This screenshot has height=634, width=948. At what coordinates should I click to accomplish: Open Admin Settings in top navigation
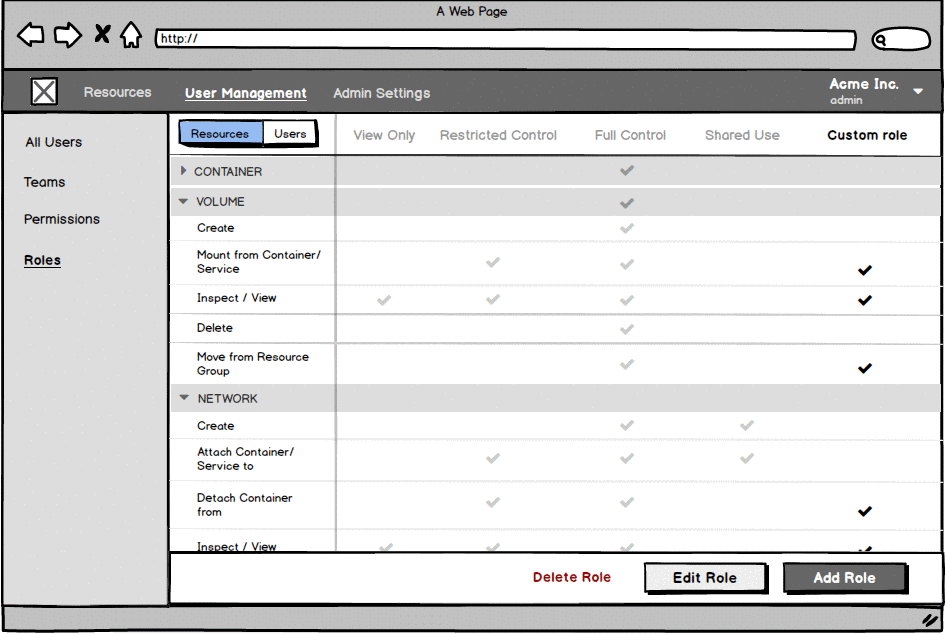[x=381, y=93]
